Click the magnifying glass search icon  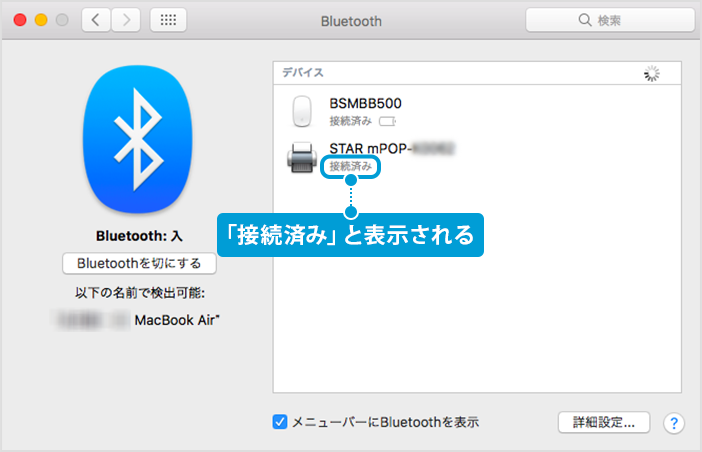click(x=585, y=20)
